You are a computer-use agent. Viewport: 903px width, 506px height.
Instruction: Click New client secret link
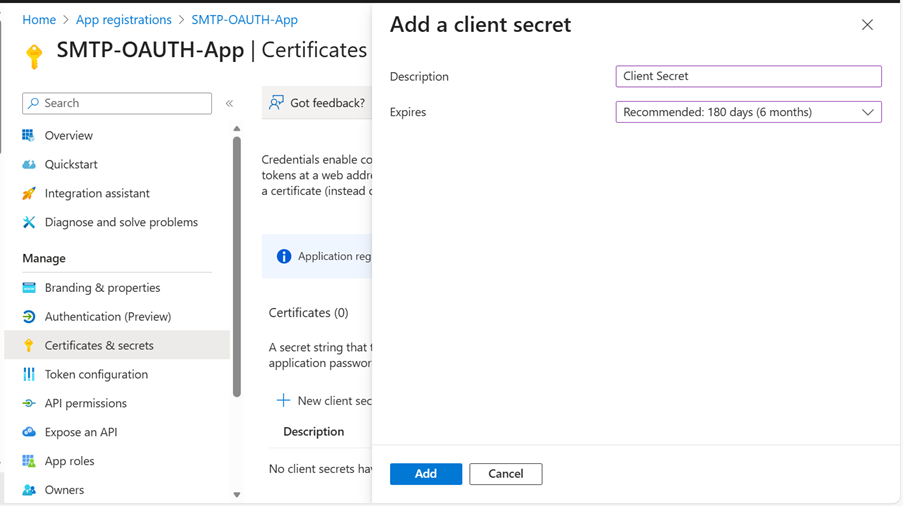click(x=324, y=401)
